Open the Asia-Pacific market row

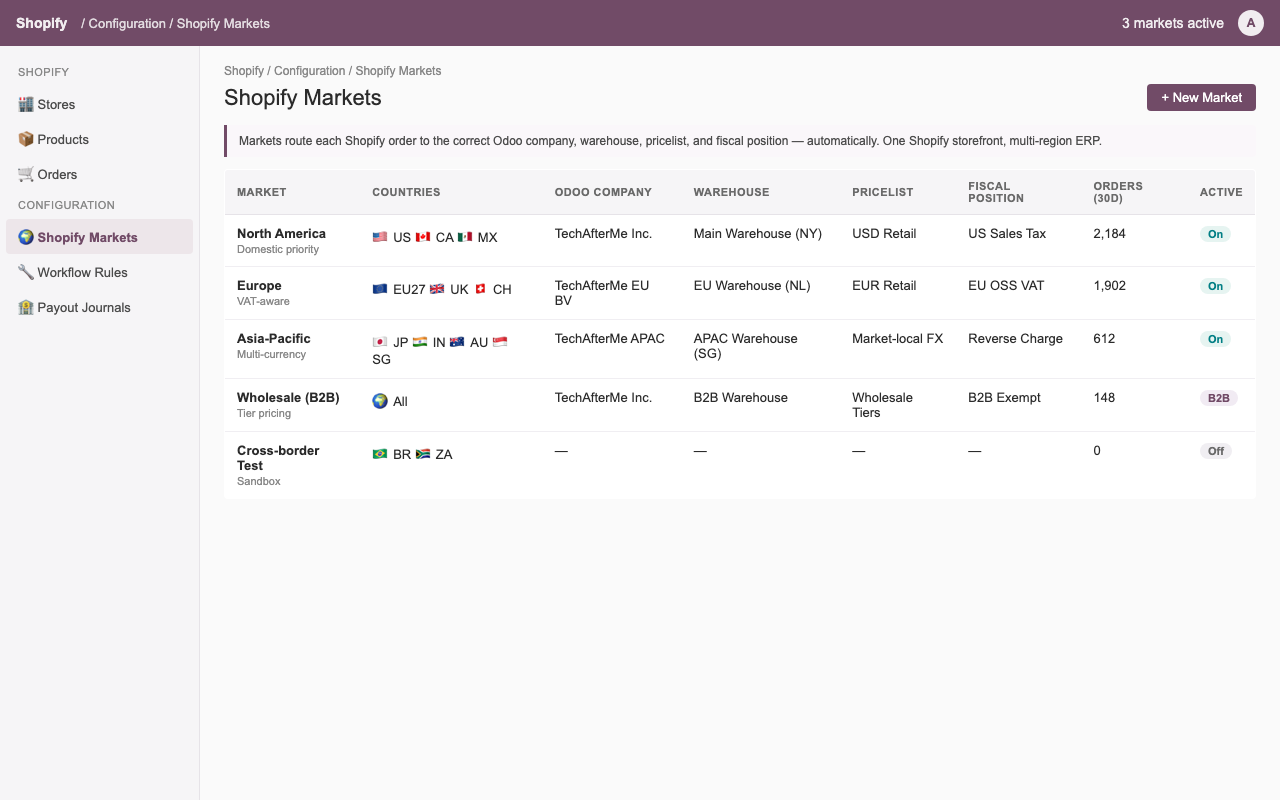tap(740, 349)
